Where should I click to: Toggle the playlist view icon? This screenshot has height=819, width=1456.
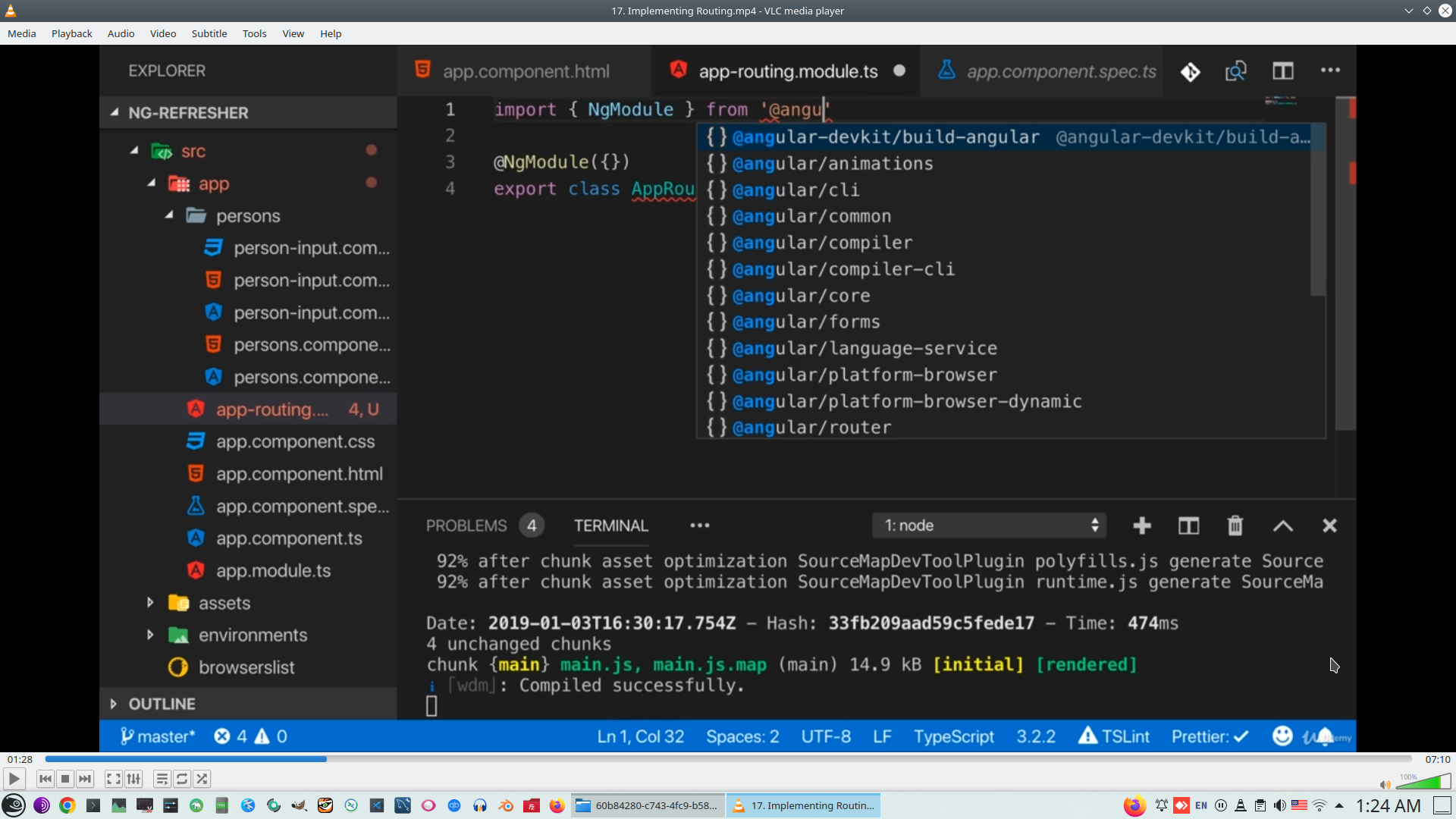[162, 779]
